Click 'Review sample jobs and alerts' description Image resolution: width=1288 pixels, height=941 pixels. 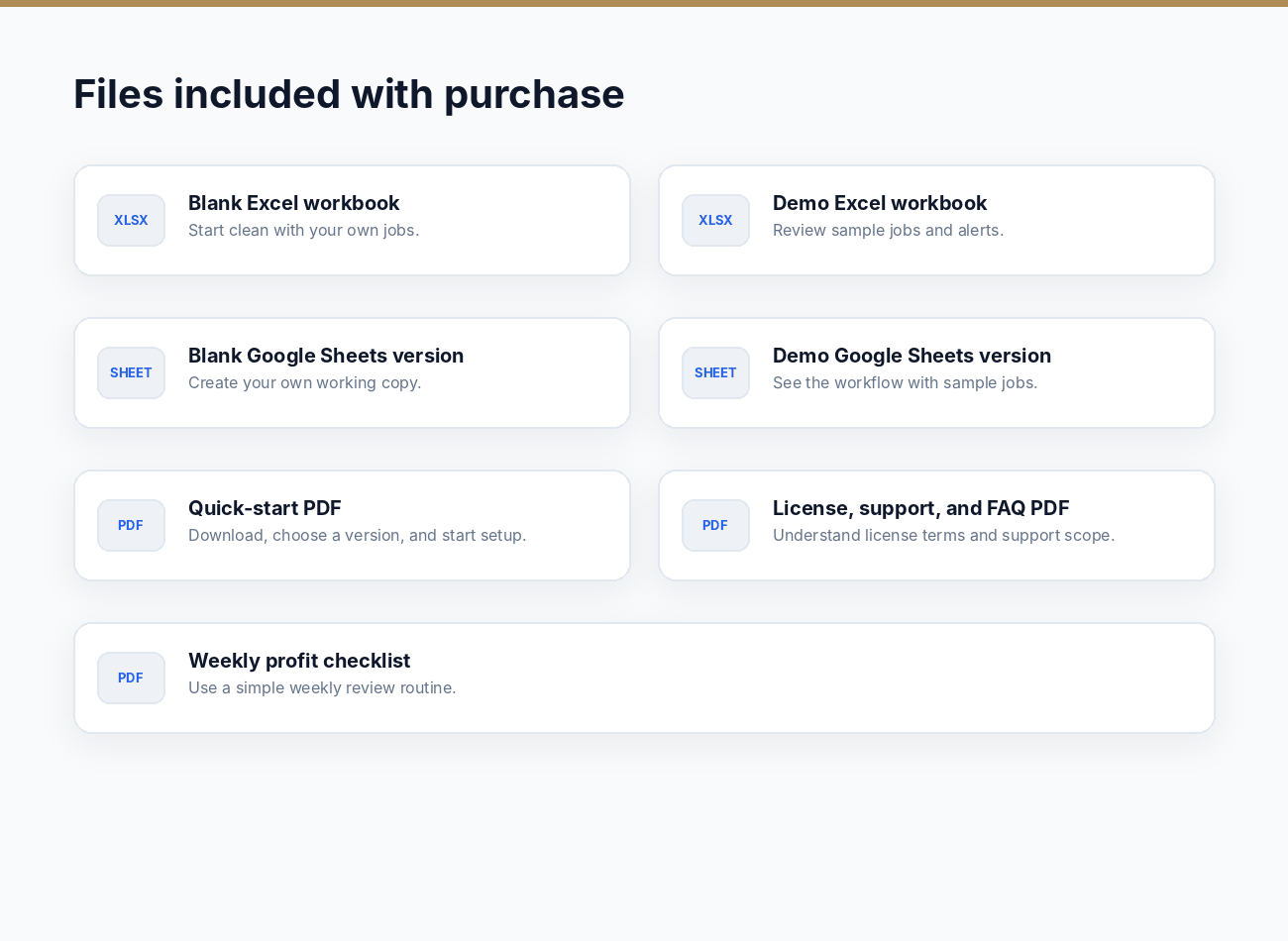click(888, 230)
